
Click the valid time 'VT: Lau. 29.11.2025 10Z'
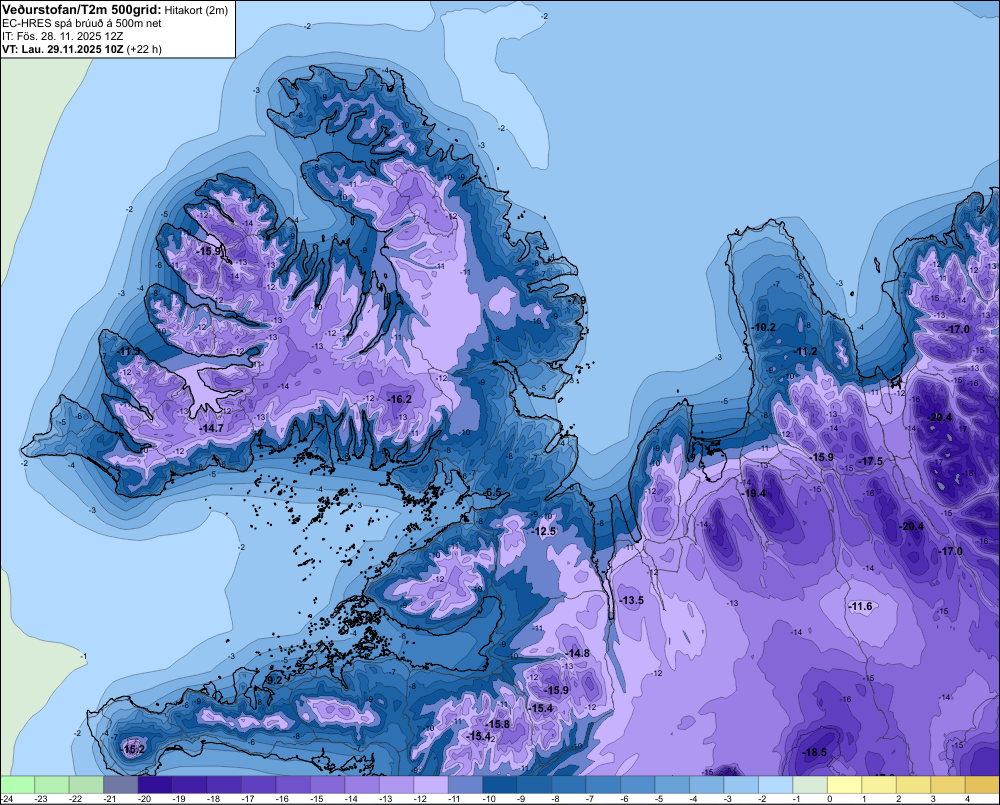(x=63, y=49)
